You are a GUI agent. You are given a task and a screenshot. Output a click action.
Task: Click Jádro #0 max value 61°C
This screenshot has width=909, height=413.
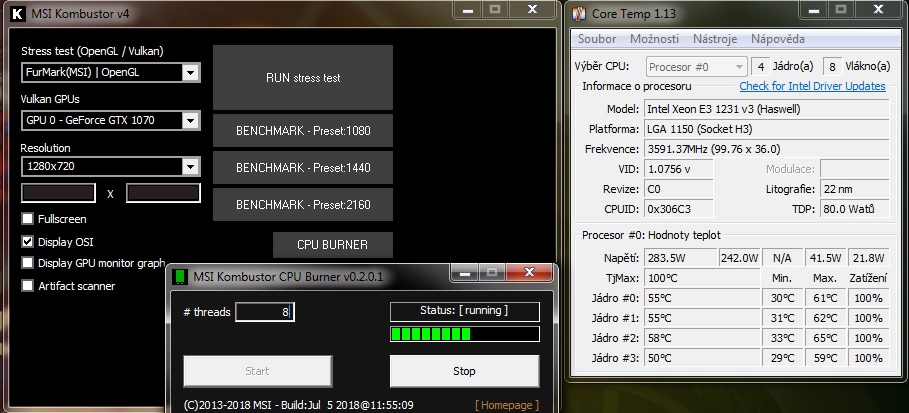(x=825, y=298)
